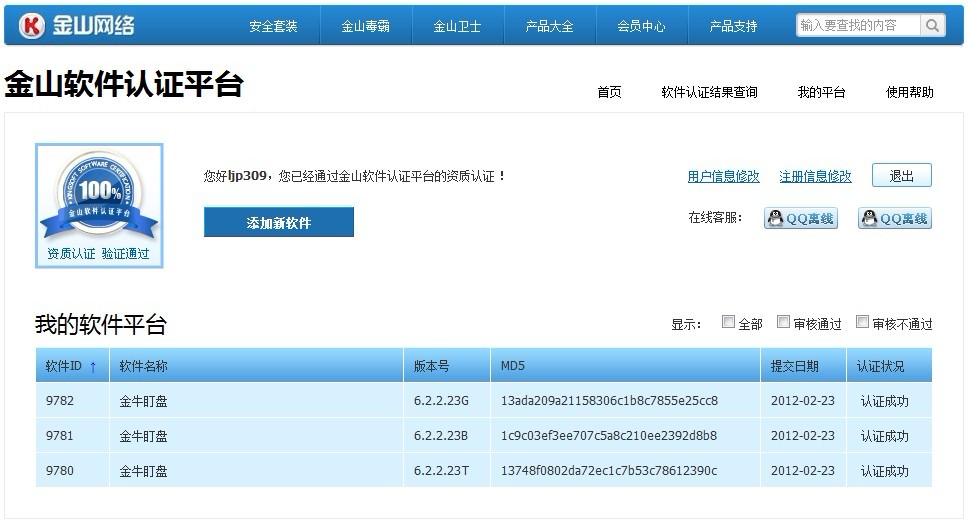Image resolution: width=969 pixels, height=526 pixels.
Task: Open the 我的平台 tab
Action: [821, 92]
